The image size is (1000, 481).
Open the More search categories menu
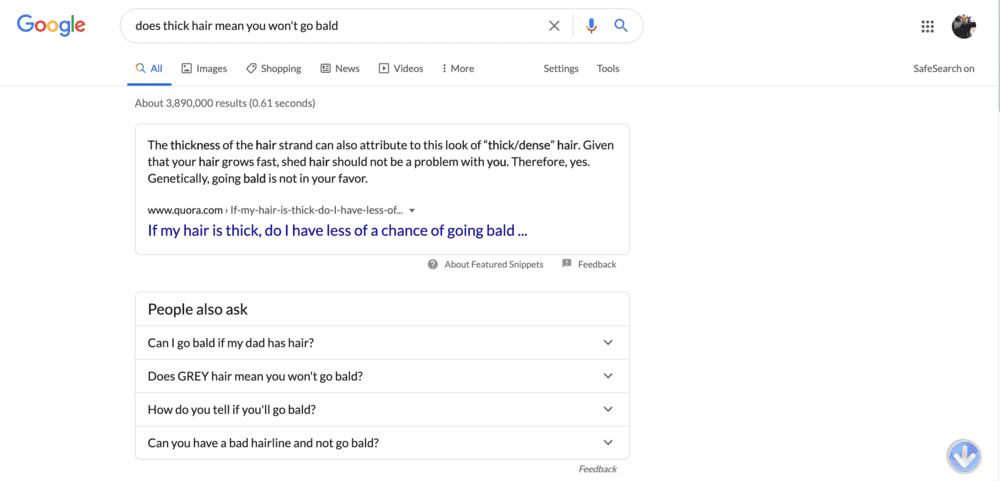pos(458,69)
